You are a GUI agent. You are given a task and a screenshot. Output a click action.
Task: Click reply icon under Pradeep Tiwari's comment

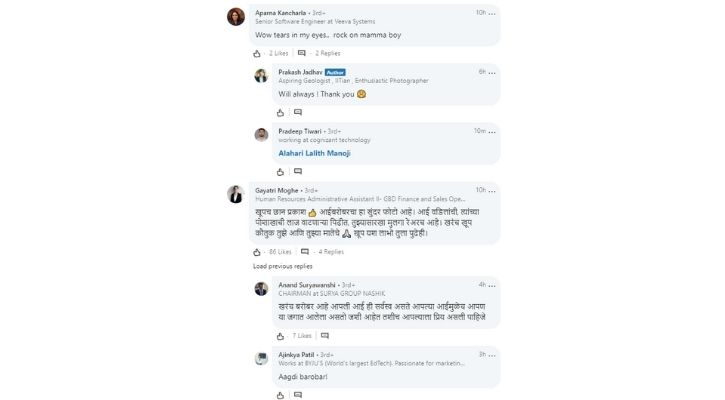tap(298, 171)
